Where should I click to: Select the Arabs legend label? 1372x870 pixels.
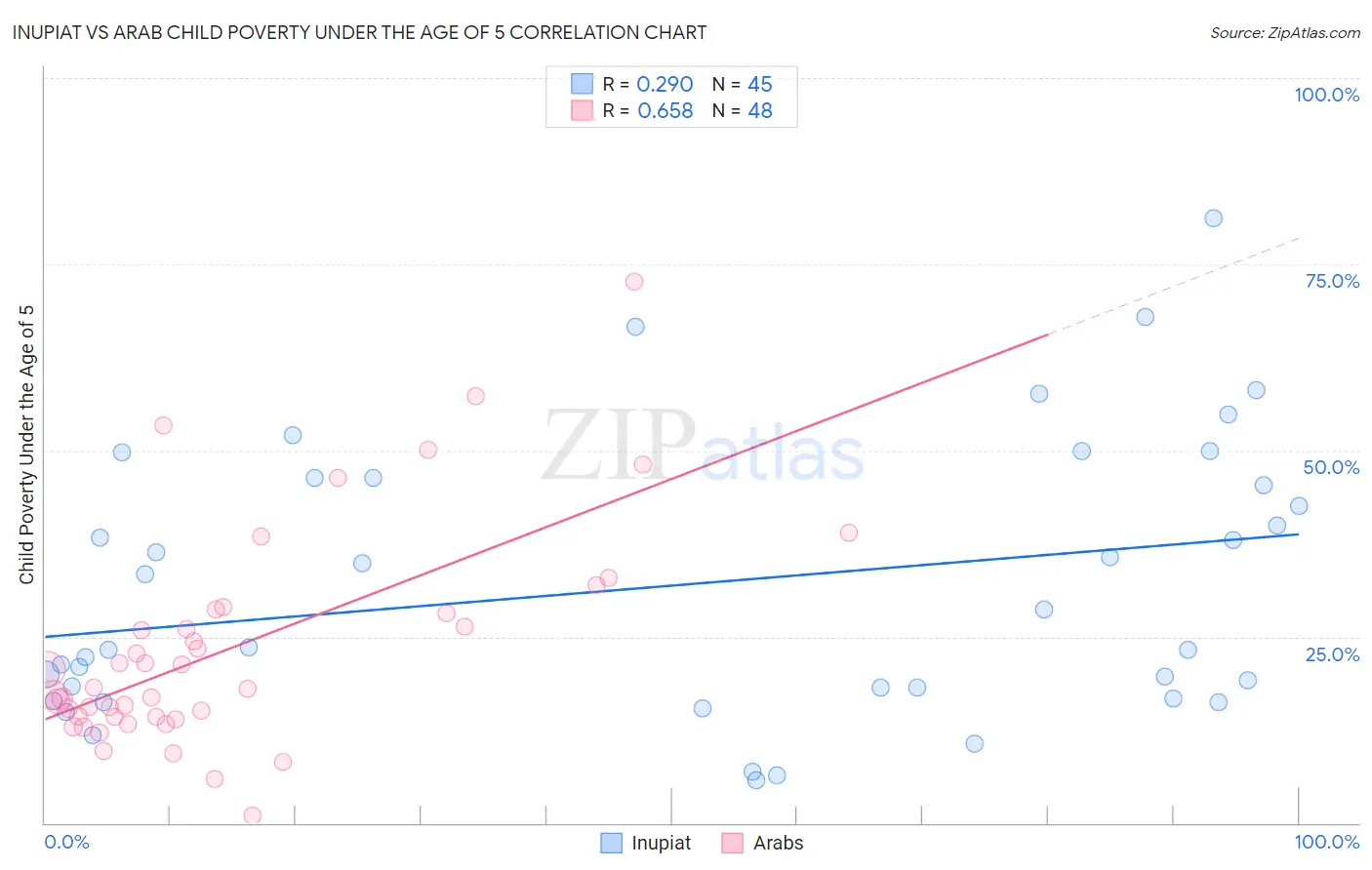778,843
